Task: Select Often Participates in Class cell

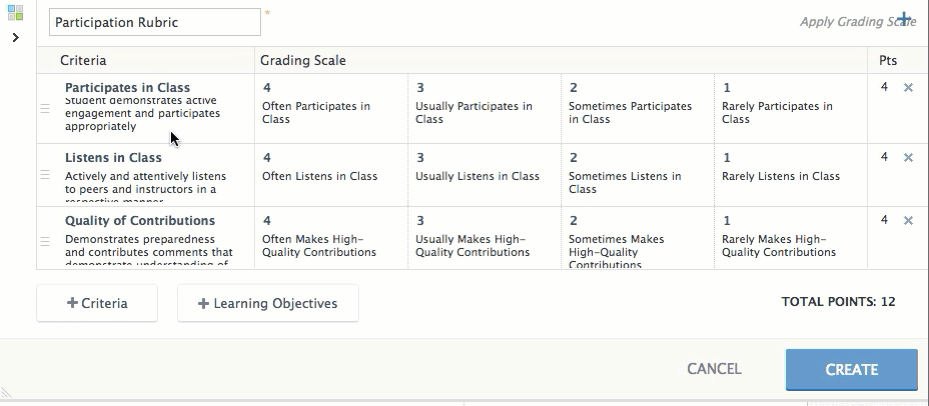Action: pyautogui.click(x=330, y=108)
